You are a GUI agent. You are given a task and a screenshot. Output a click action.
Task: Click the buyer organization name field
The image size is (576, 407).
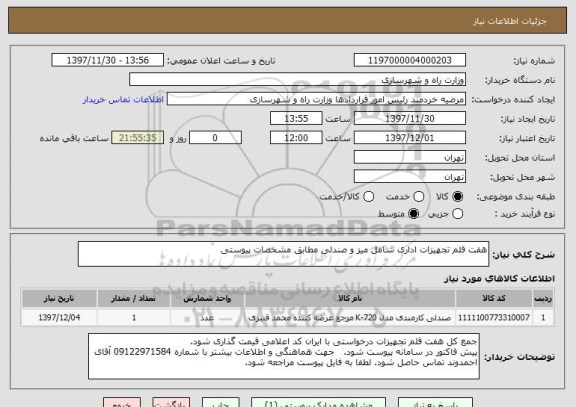pos(298,80)
